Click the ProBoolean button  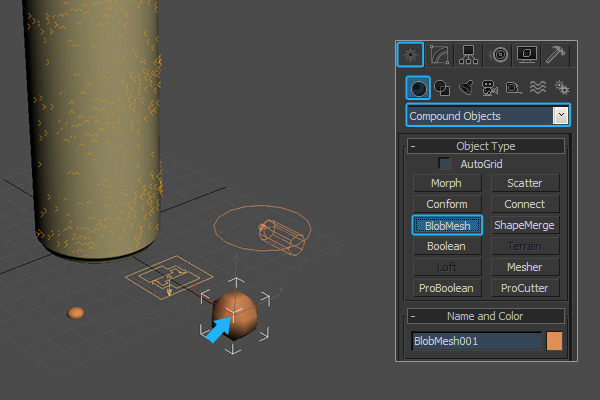pos(447,288)
